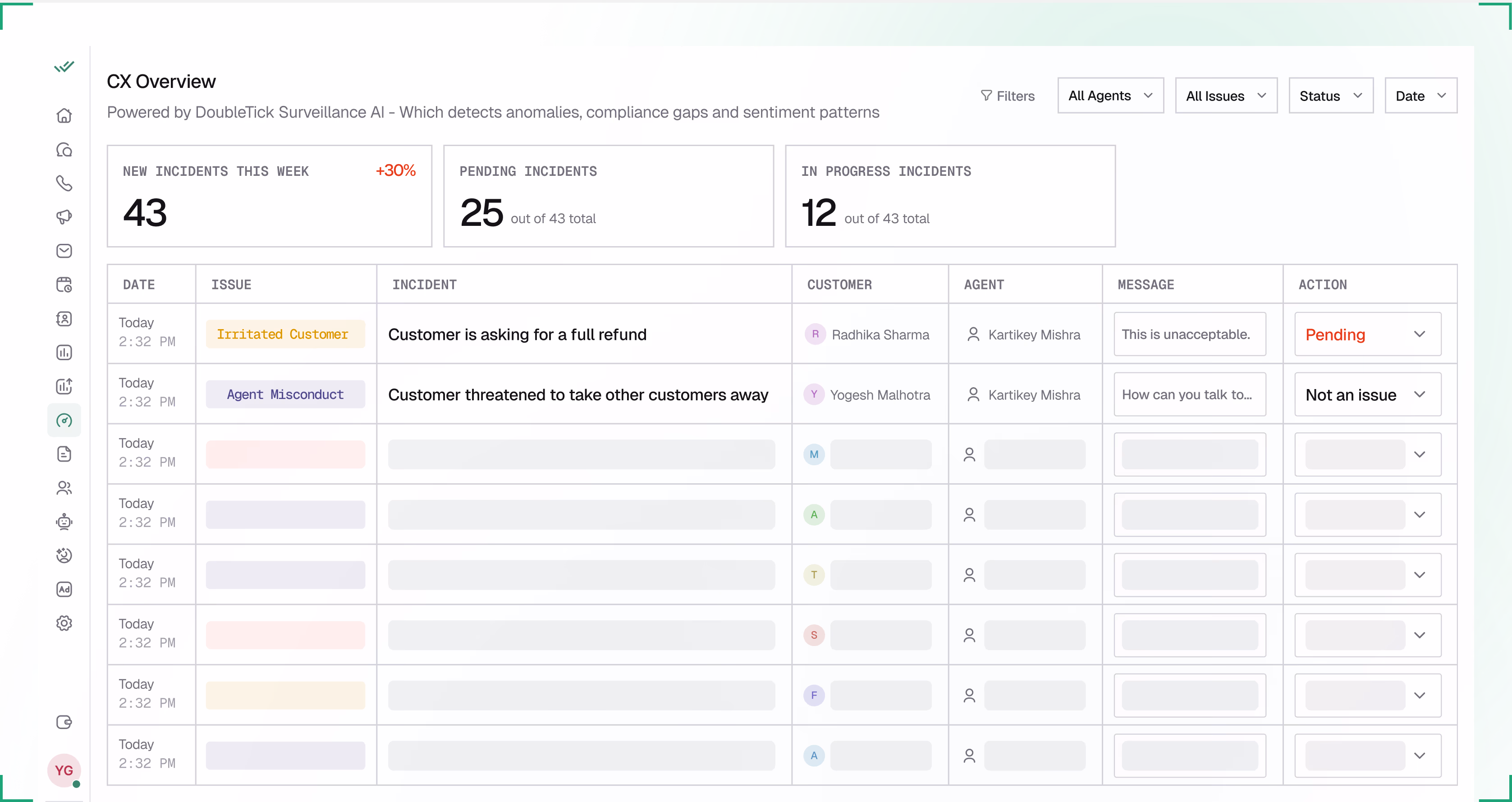Select the phone calls icon
The height and width of the screenshot is (802, 1512).
click(64, 183)
